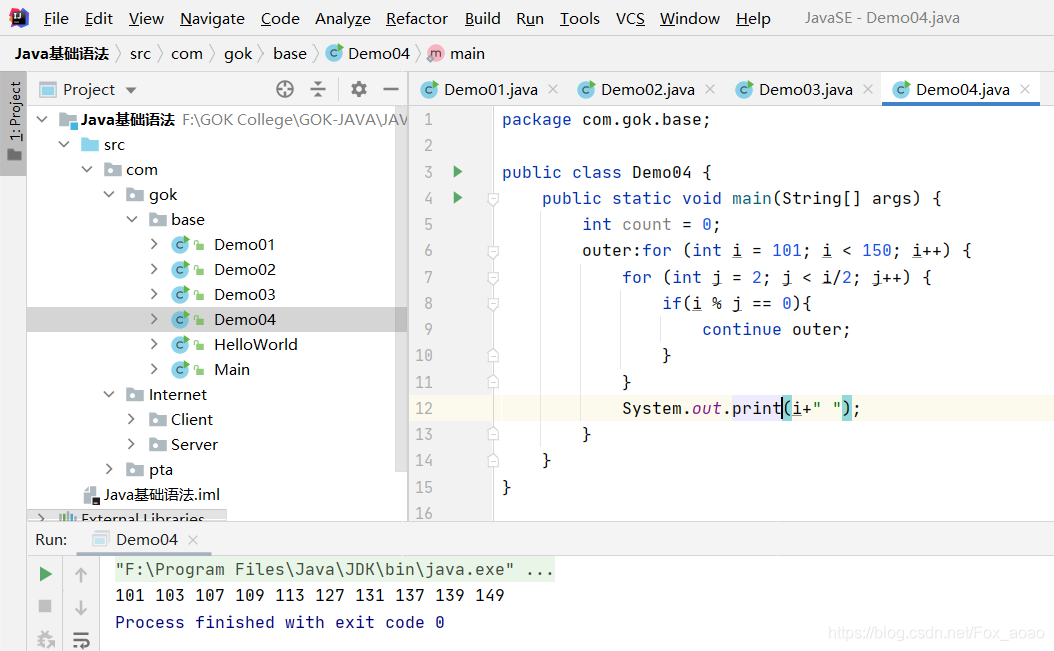The width and height of the screenshot is (1054, 651).
Task: Click the Collapse All icon in Project panel
Action: pyautogui.click(x=318, y=89)
